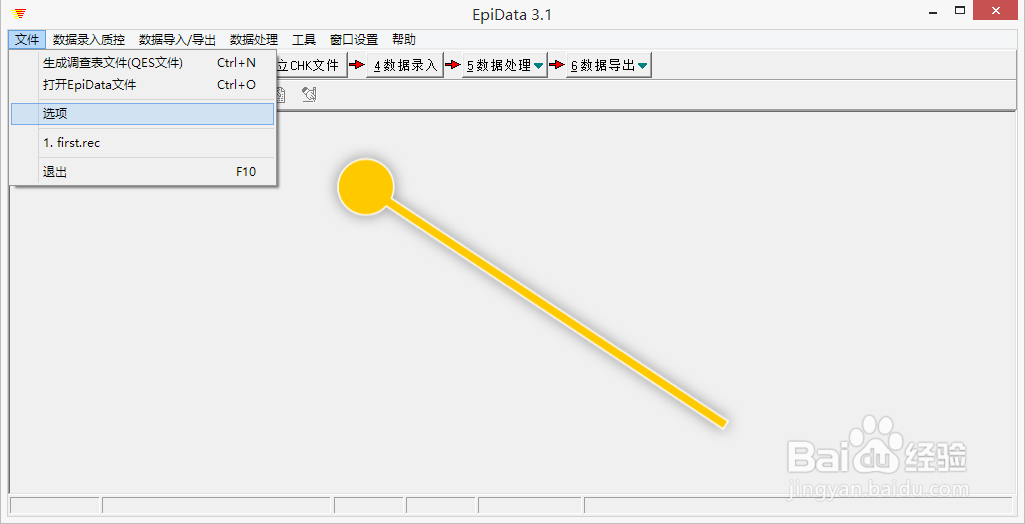The width and height of the screenshot is (1025, 524).
Task: Open the 文件 menu in menu bar
Action: 27,39
